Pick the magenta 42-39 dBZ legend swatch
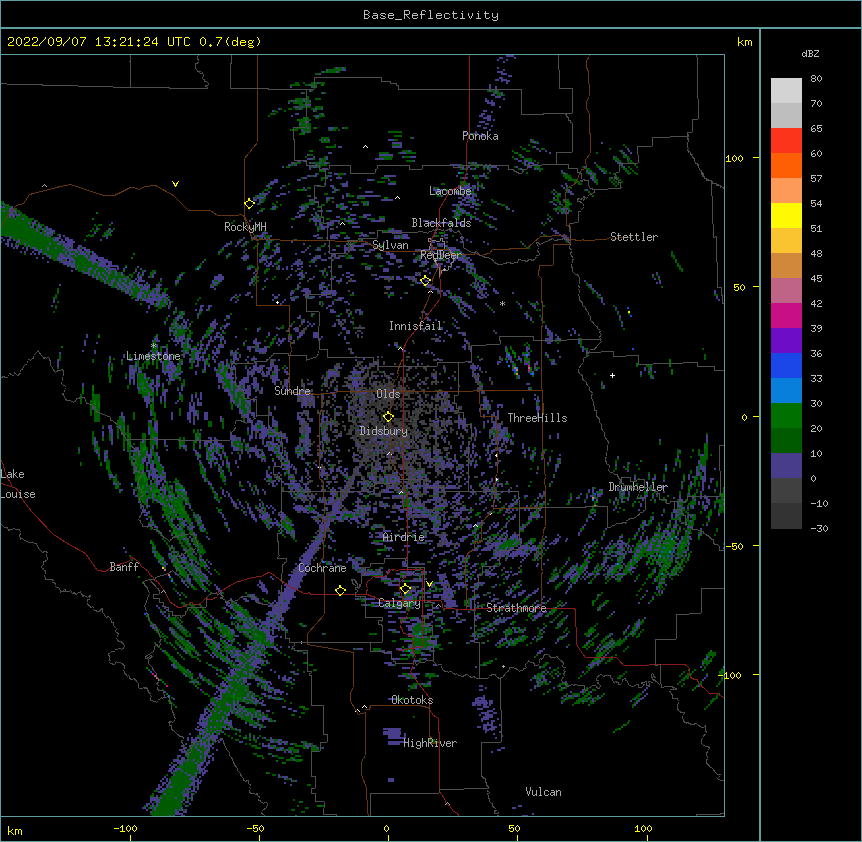 (786, 315)
